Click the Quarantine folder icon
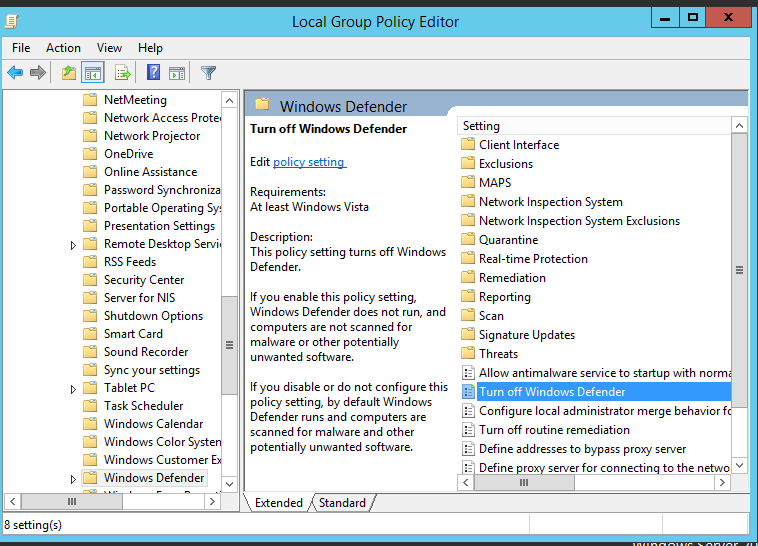Viewport: 758px width, 546px height. [x=468, y=239]
